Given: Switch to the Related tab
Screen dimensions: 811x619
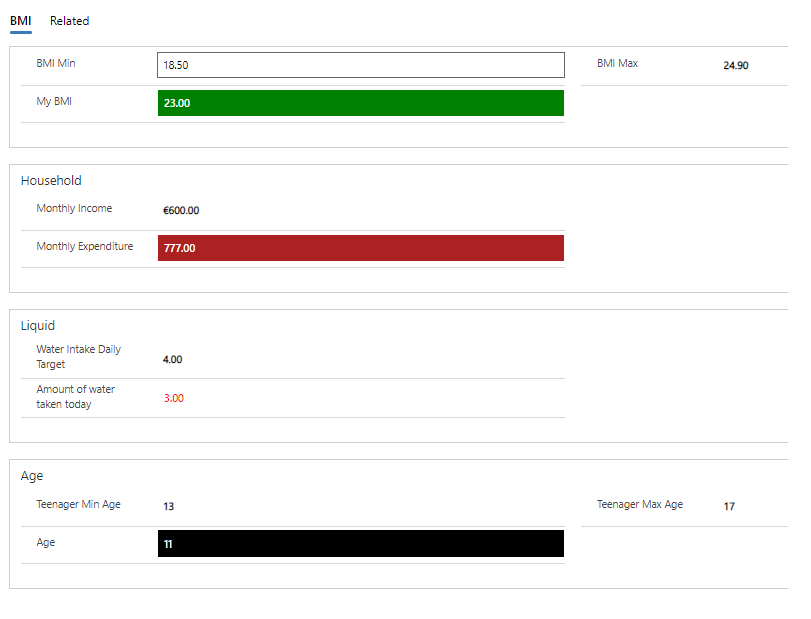Looking at the screenshot, I should point(69,21).
